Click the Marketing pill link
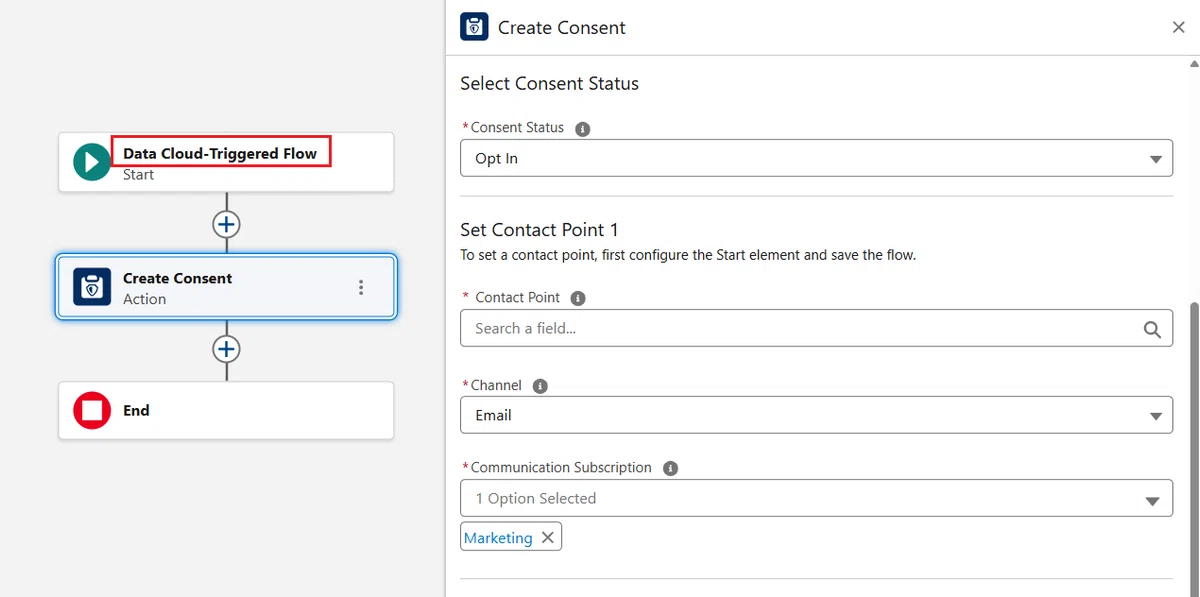This screenshot has height=597, width=1200. coord(498,538)
